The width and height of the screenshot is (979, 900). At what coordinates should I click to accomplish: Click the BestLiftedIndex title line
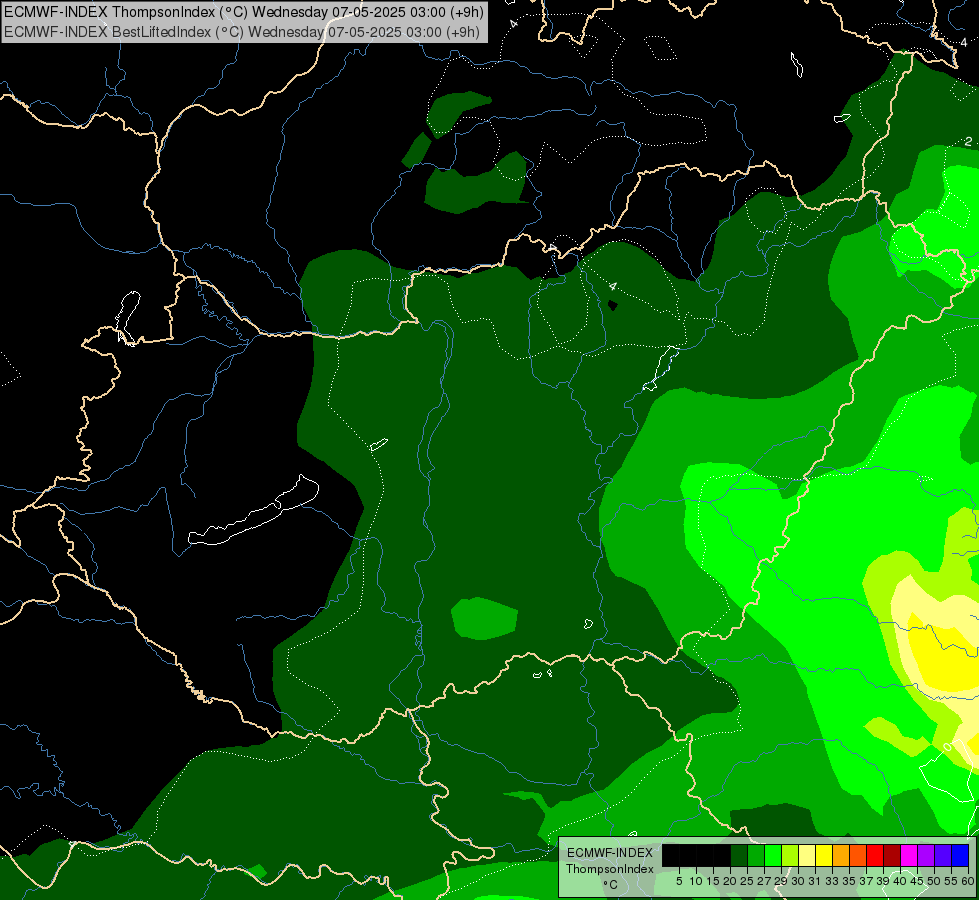(242, 32)
